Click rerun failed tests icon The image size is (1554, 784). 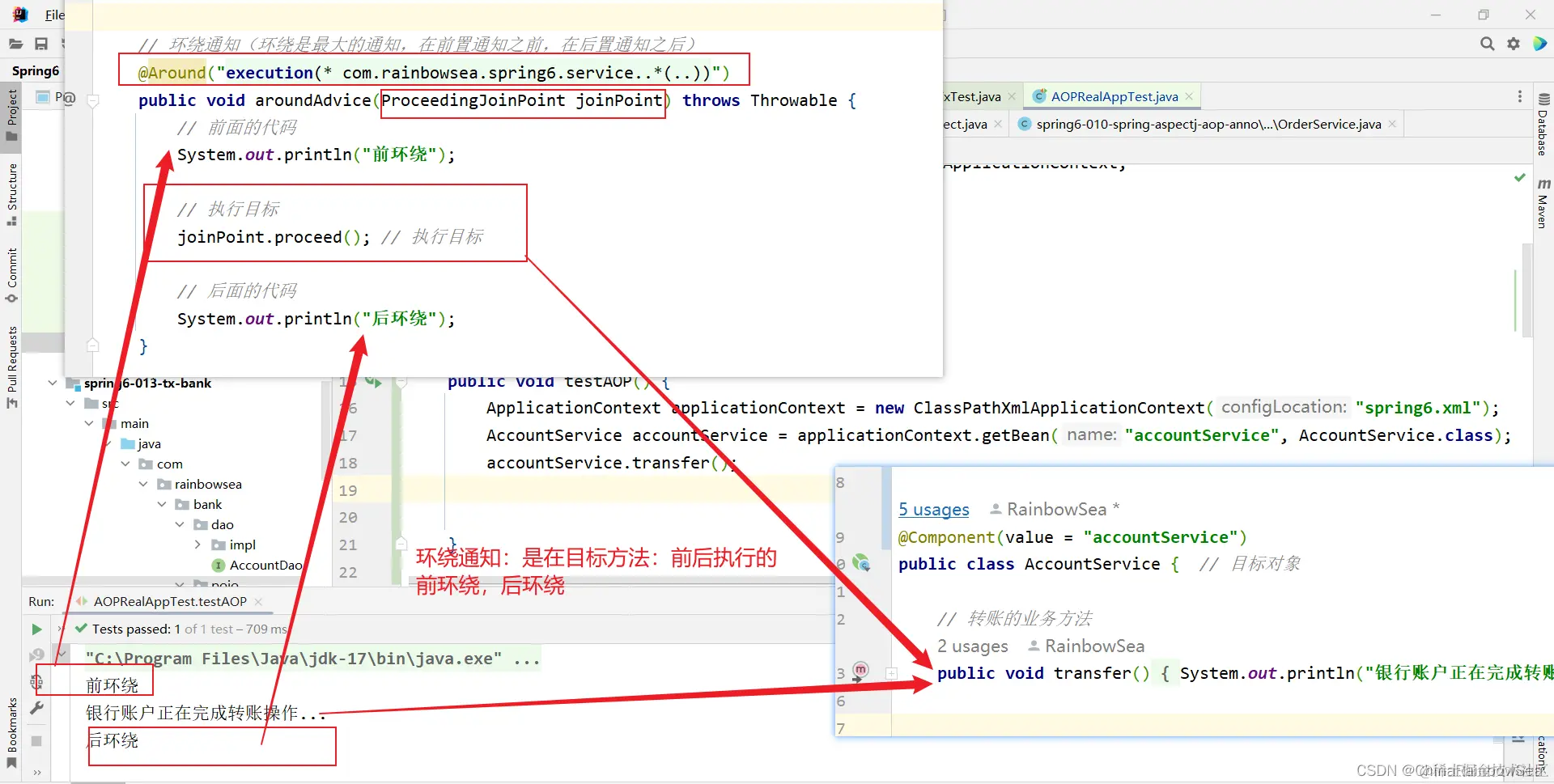point(36,655)
